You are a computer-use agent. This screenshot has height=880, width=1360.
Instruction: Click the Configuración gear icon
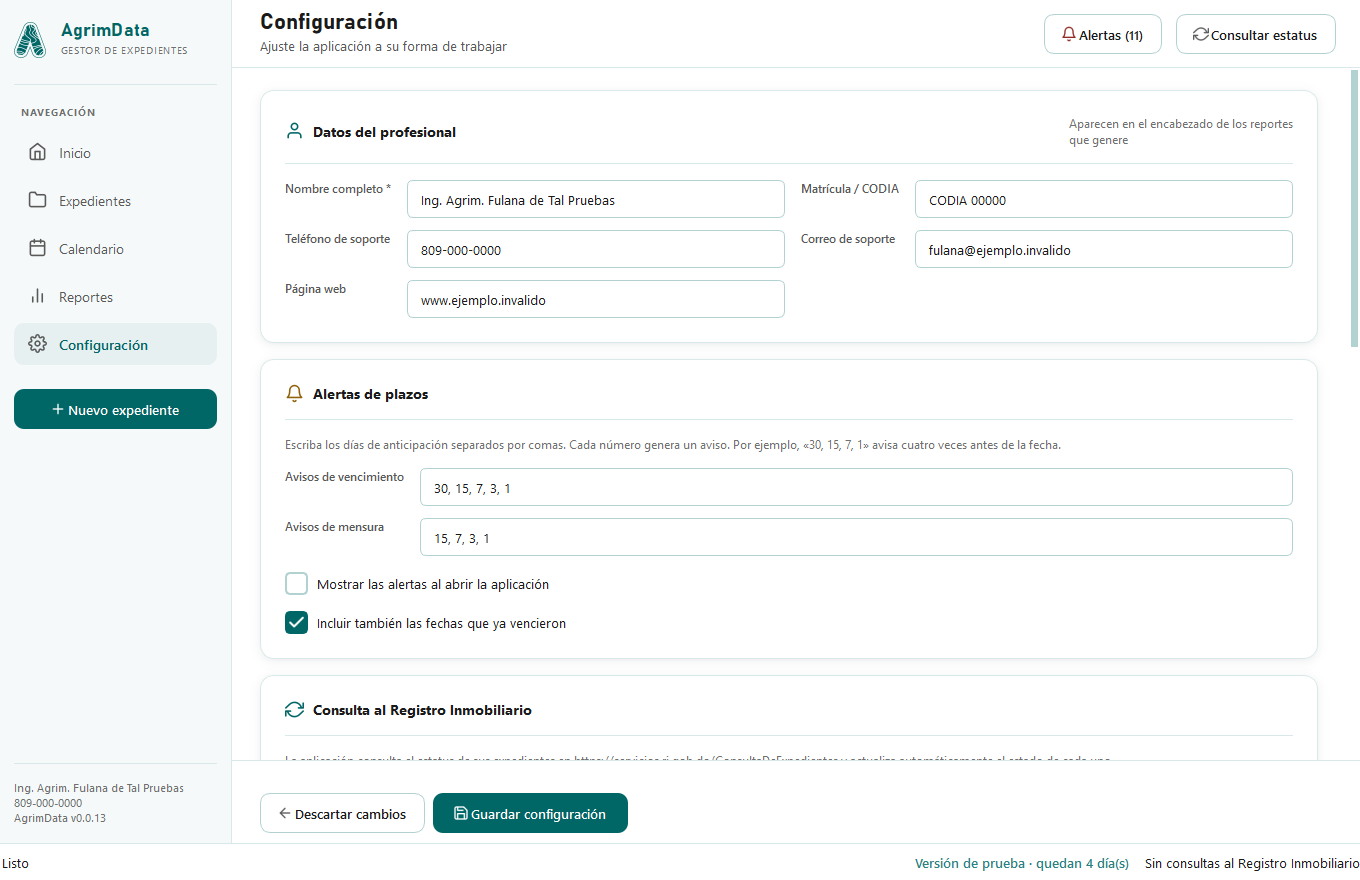pos(37,345)
